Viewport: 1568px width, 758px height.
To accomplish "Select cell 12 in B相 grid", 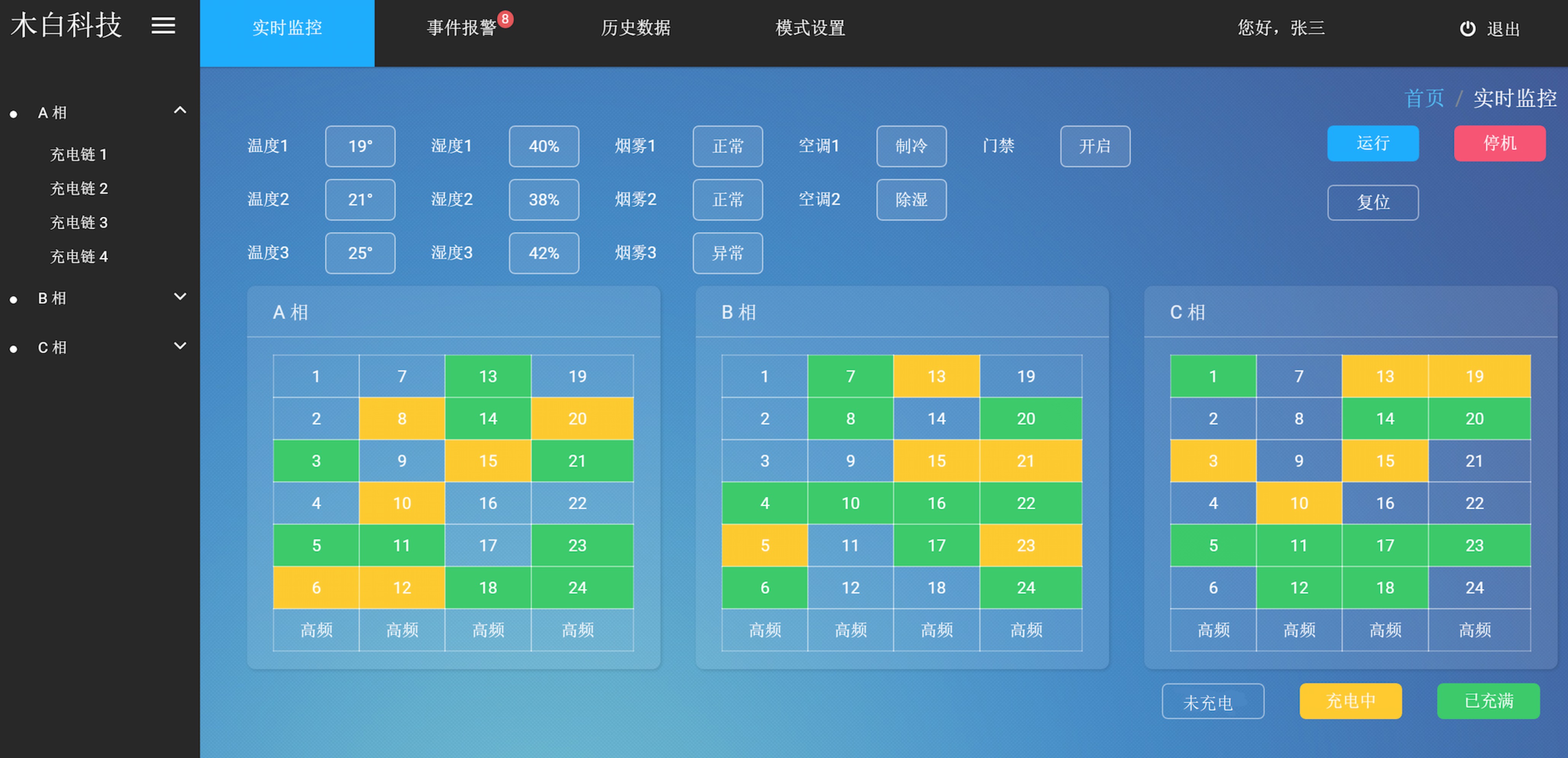I will pyautogui.click(x=850, y=588).
